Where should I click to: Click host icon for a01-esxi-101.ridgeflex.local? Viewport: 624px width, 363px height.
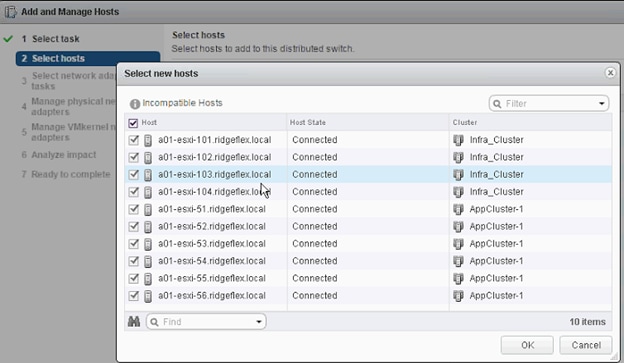pyautogui.click(x=148, y=140)
